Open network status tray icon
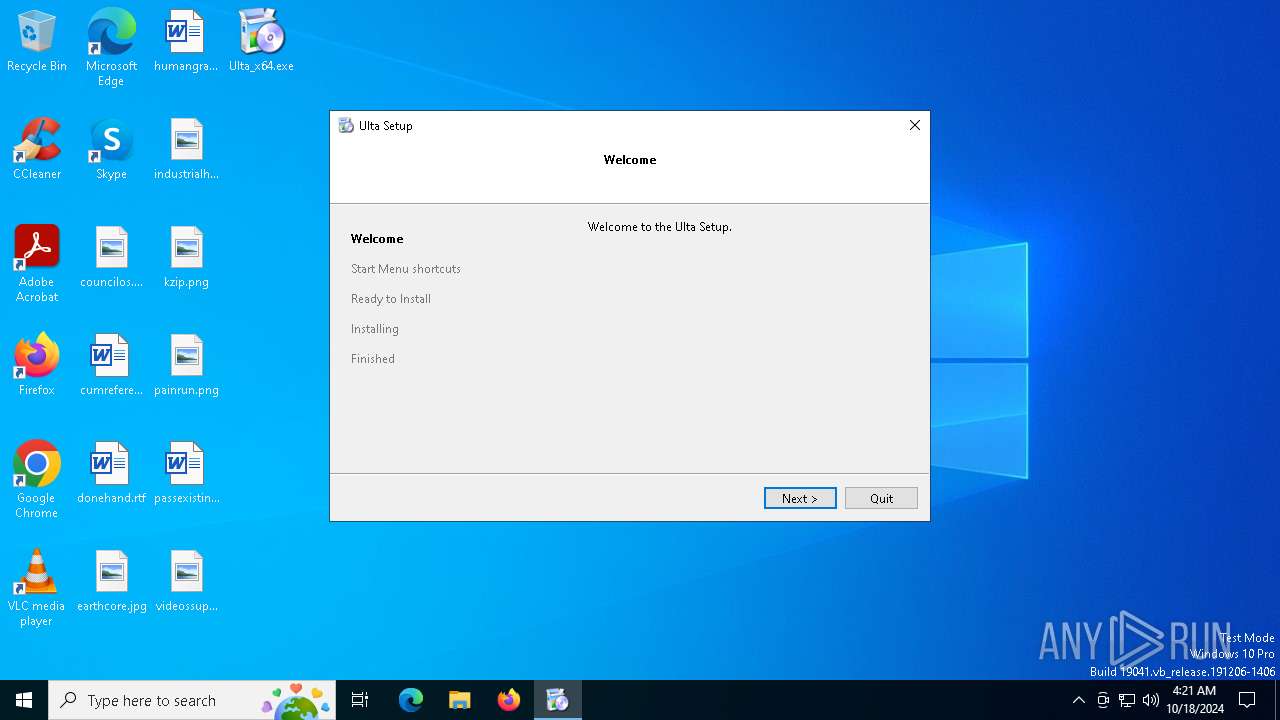This screenshot has height=720, width=1280. (1127, 700)
